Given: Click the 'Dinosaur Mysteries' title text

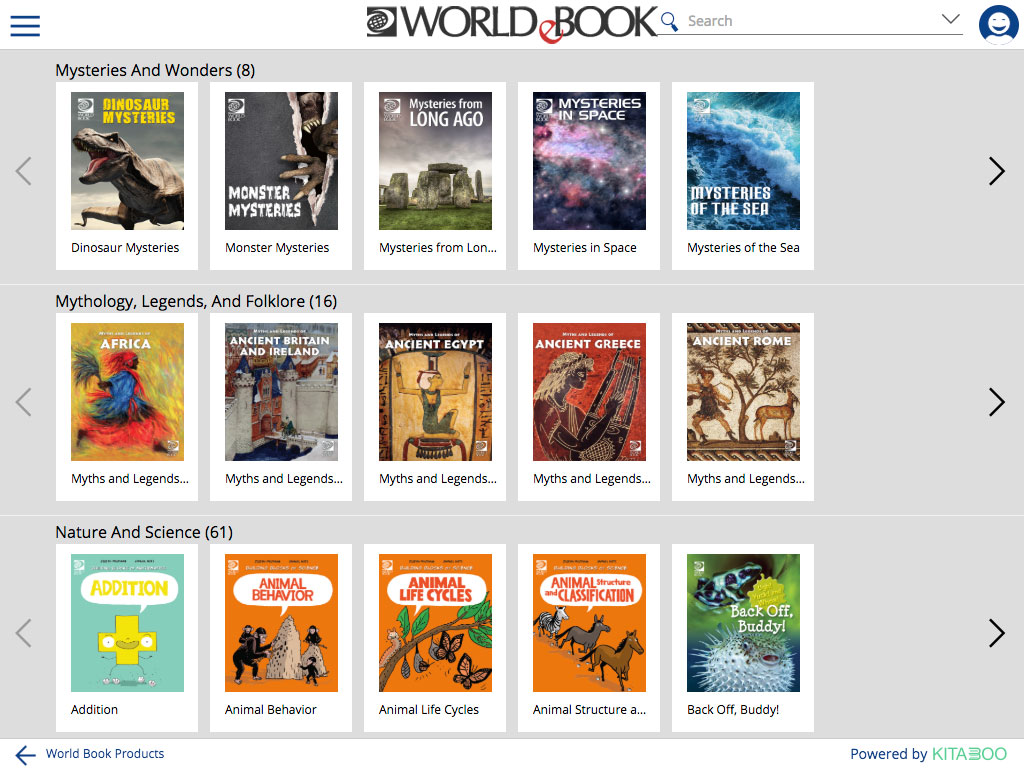Looking at the screenshot, I should [x=125, y=248].
